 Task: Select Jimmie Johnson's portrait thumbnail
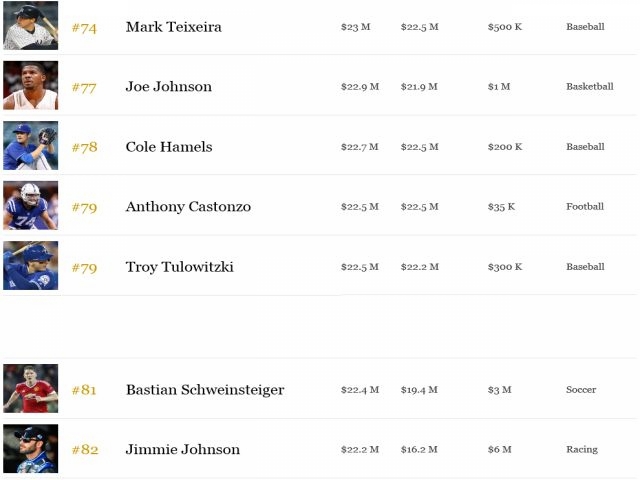[31, 448]
